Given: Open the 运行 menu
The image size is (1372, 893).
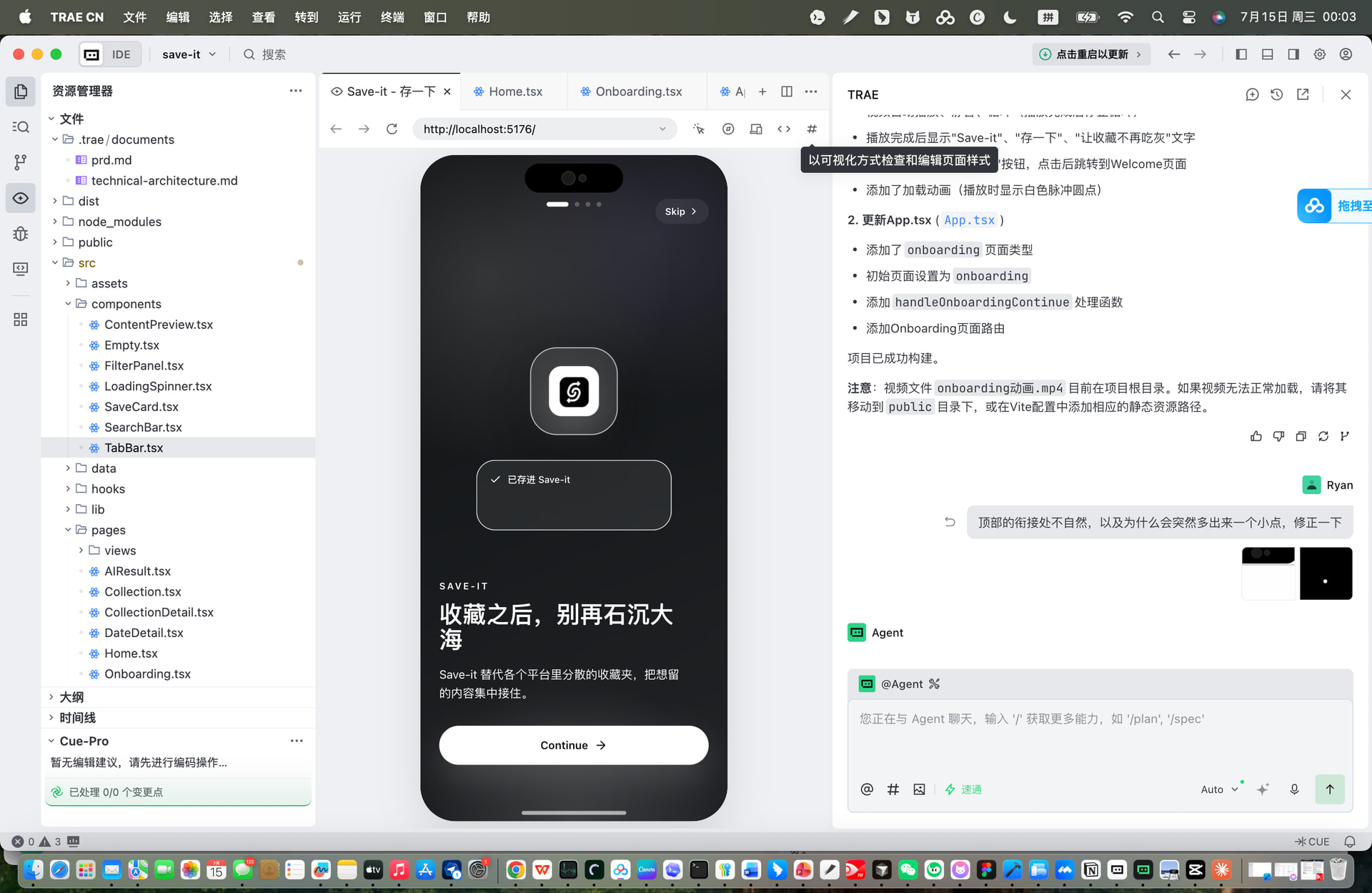Looking at the screenshot, I should 349,17.
